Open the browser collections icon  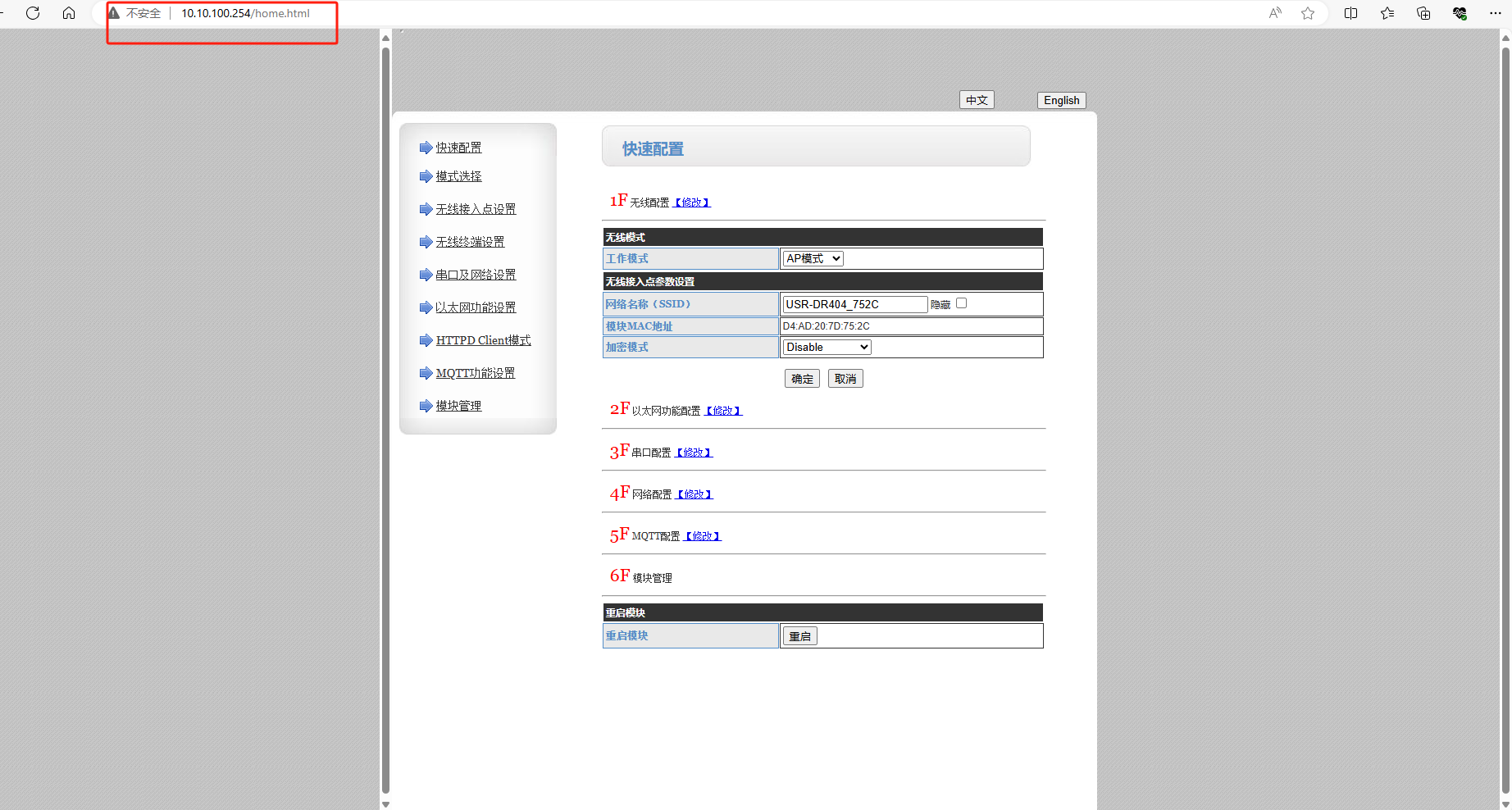[x=1423, y=13]
